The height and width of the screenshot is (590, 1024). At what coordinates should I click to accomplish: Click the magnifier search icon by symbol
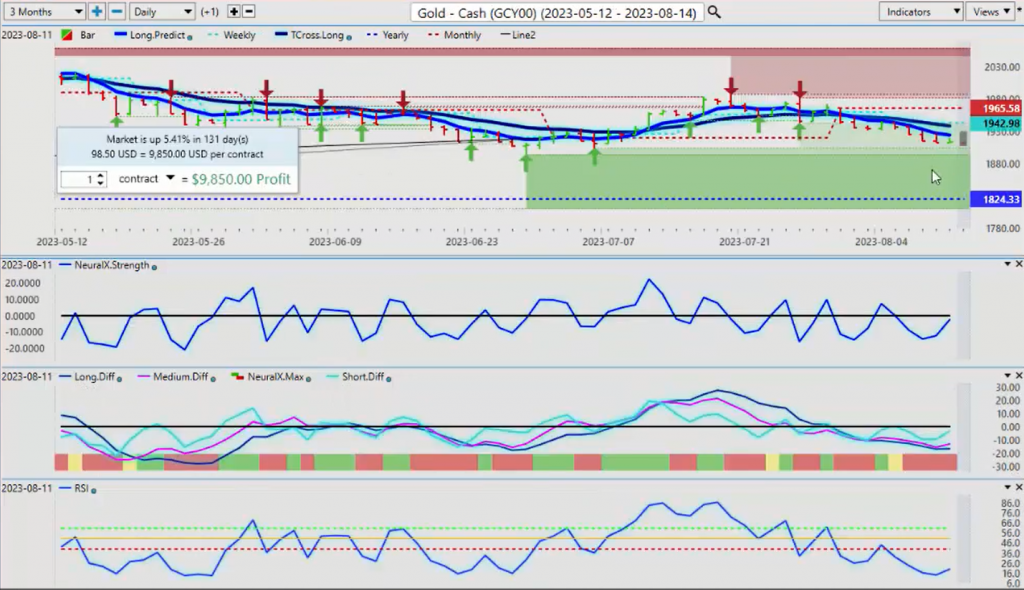click(x=713, y=12)
